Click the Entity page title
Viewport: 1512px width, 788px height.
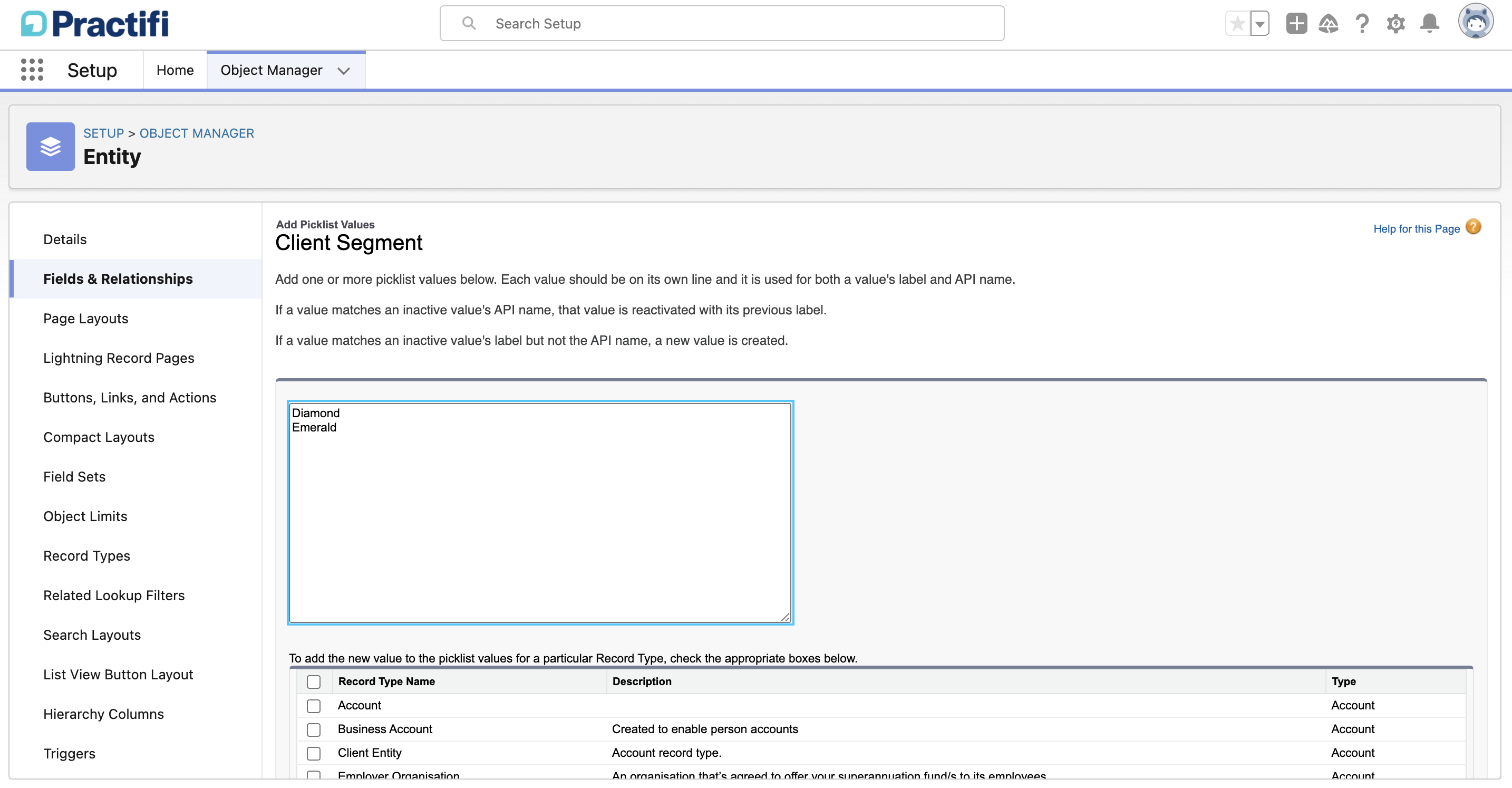click(112, 157)
